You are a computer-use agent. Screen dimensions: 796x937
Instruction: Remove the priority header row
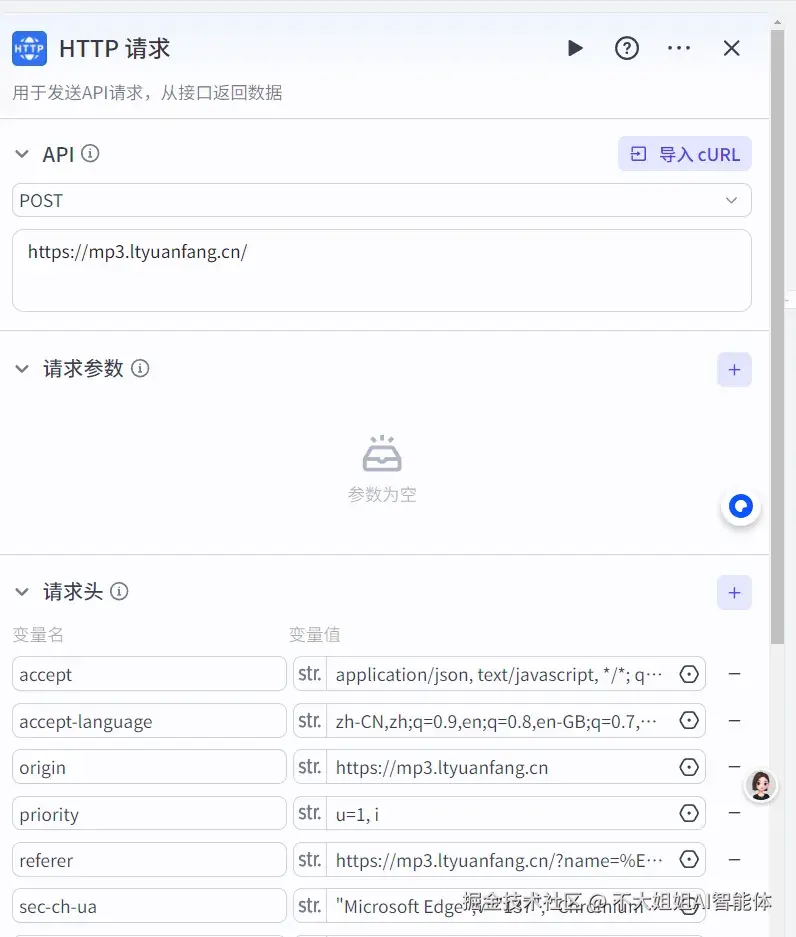click(734, 813)
